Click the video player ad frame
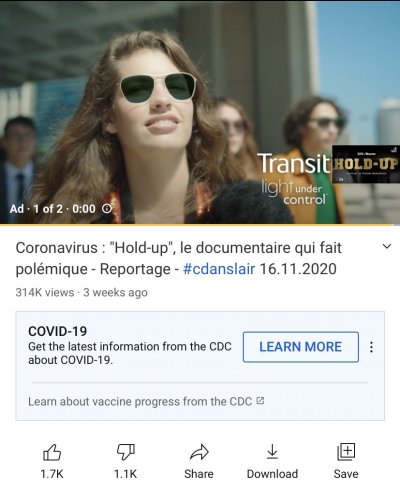 [200, 112]
